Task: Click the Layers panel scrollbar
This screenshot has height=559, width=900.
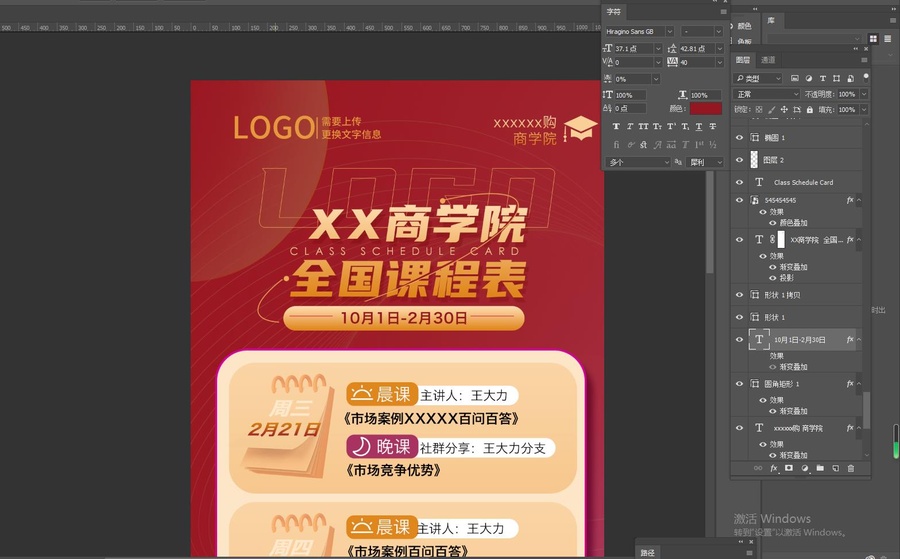Action: tap(867, 410)
